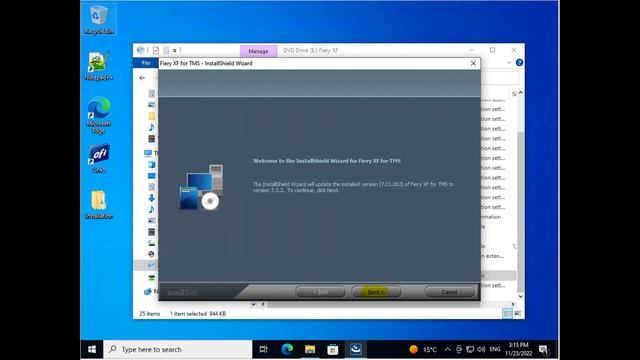The height and width of the screenshot is (360, 640).
Task: Open File Explorer from the taskbar
Action: click(310, 349)
